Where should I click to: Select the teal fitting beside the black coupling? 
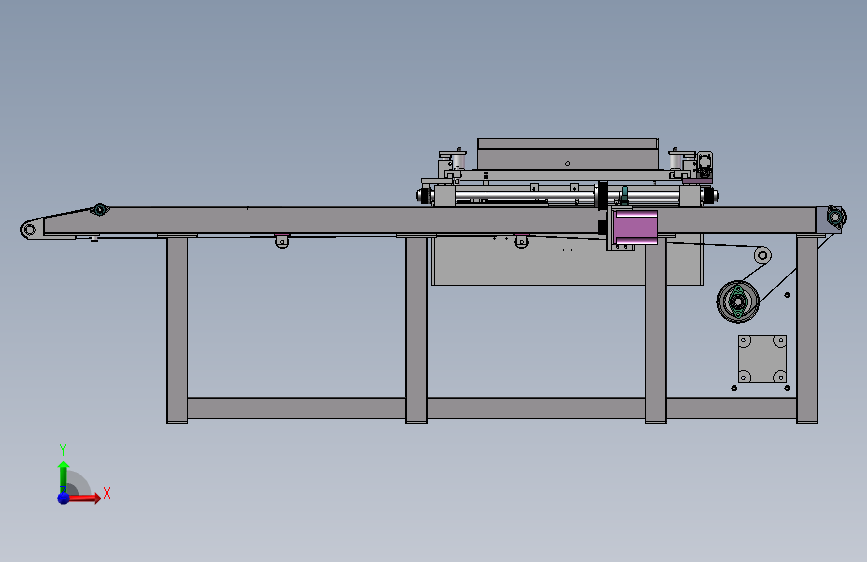624,195
